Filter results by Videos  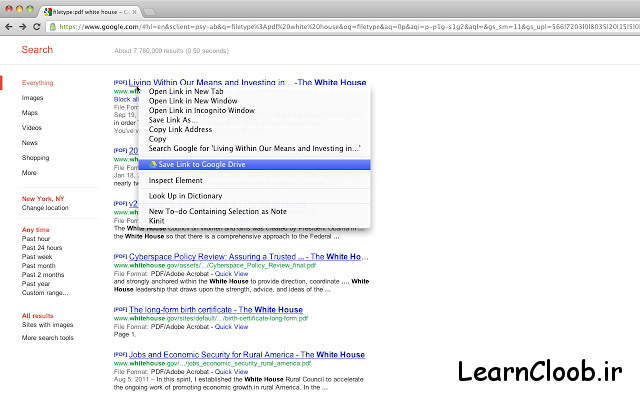click(x=31, y=128)
